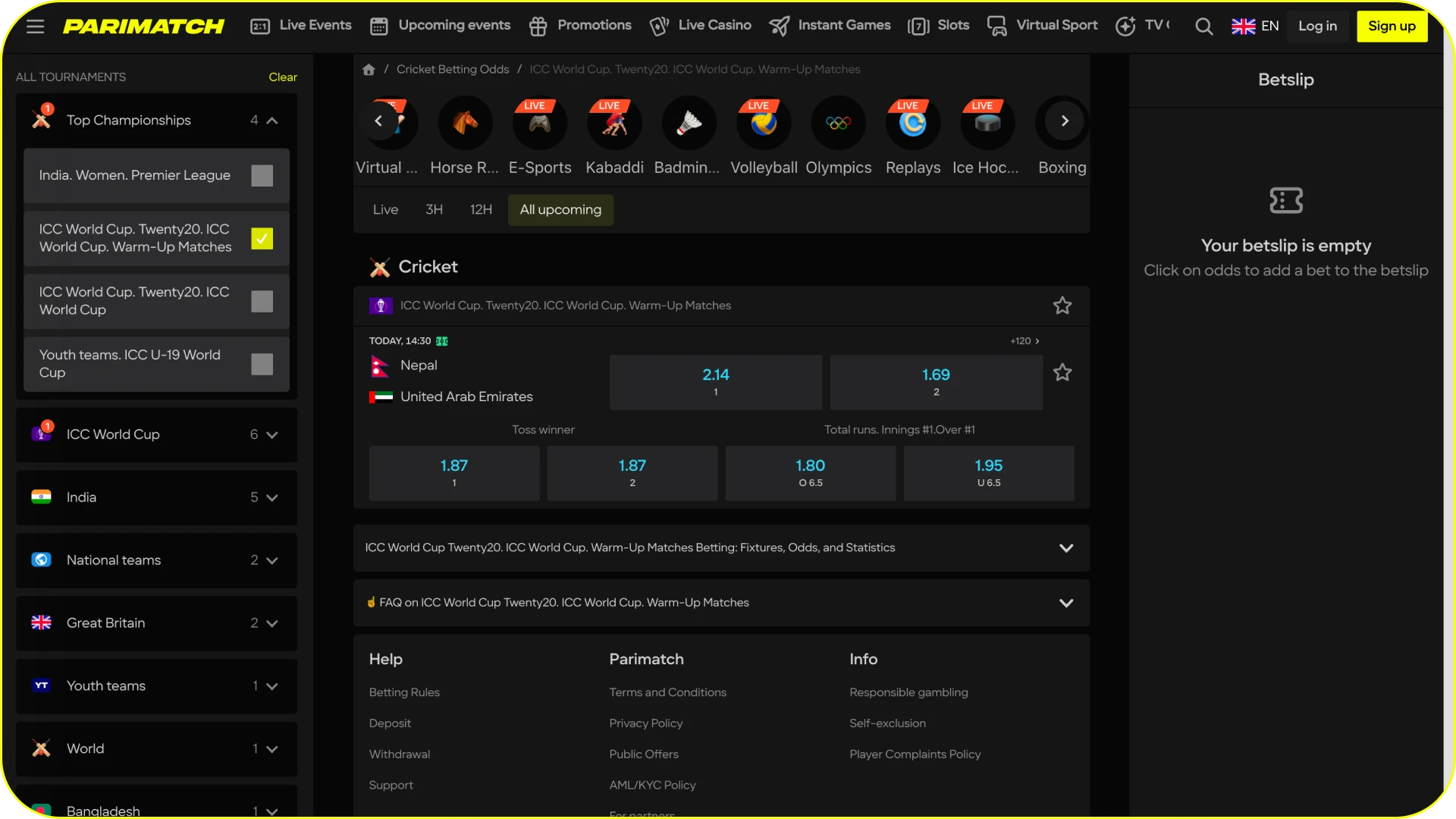Screen dimensions: 1456x819
Task: Open Instant Games in top navigation
Action: pyautogui.click(x=830, y=26)
